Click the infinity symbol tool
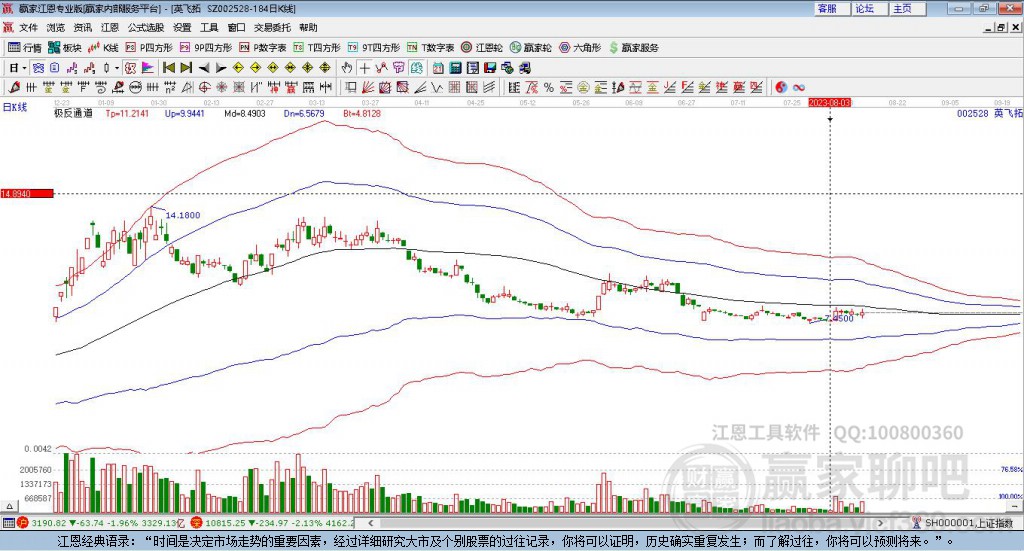Screen dimensions: 1024x551 tap(799, 87)
